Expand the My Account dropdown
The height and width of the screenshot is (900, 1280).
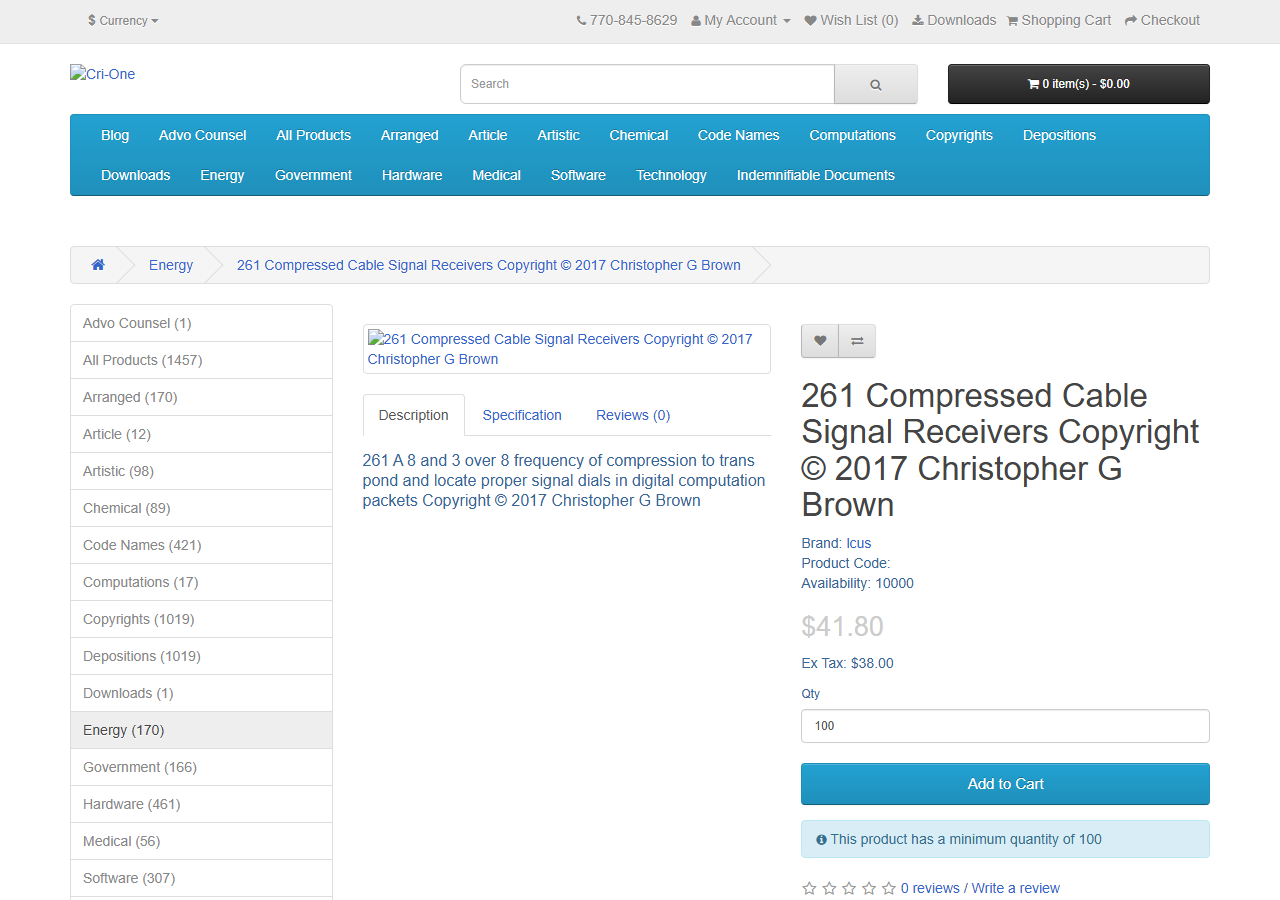click(741, 20)
